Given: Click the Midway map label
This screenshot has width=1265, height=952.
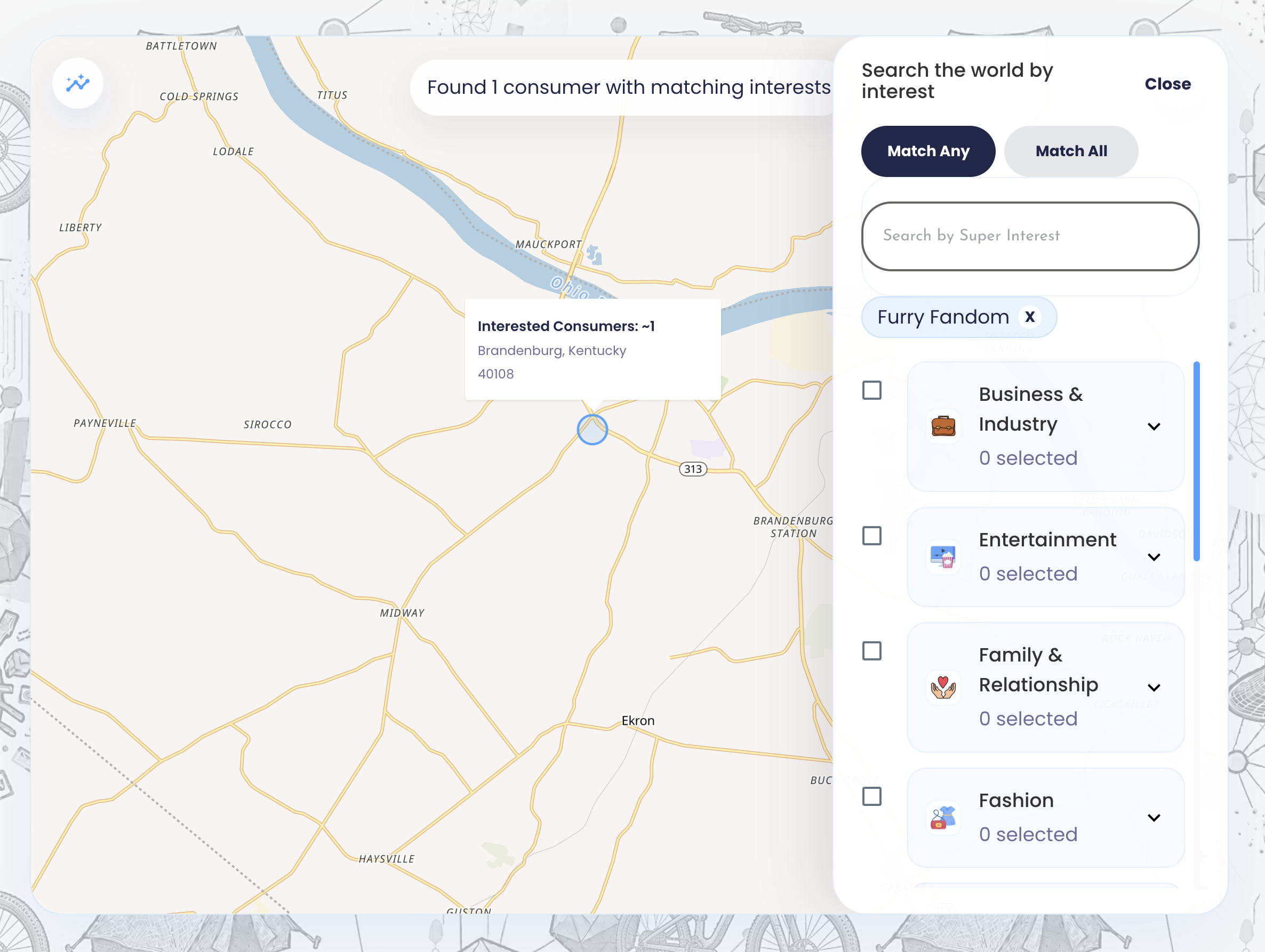Looking at the screenshot, I should [402, 612].
